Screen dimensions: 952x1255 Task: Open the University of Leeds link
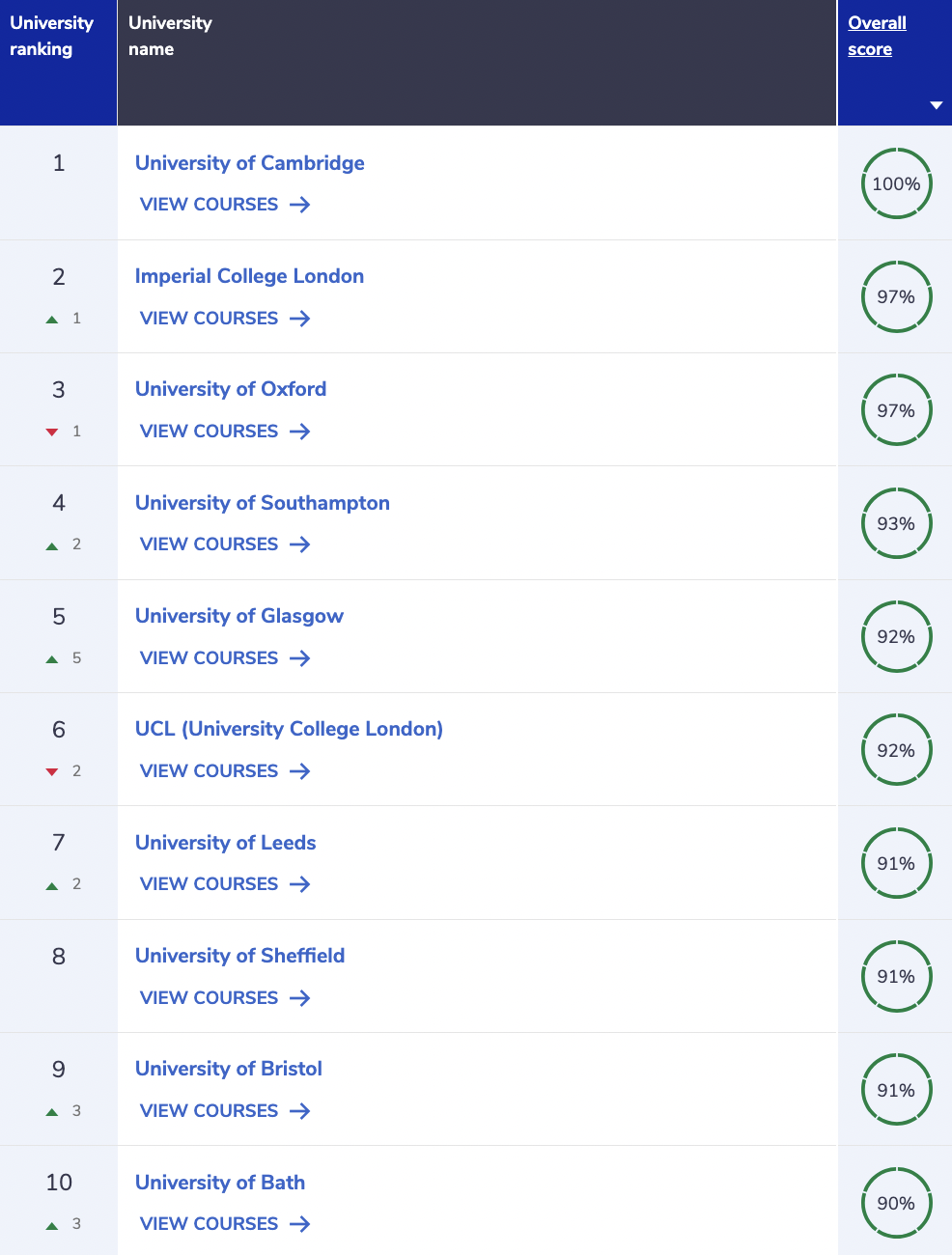click(226, 843)
